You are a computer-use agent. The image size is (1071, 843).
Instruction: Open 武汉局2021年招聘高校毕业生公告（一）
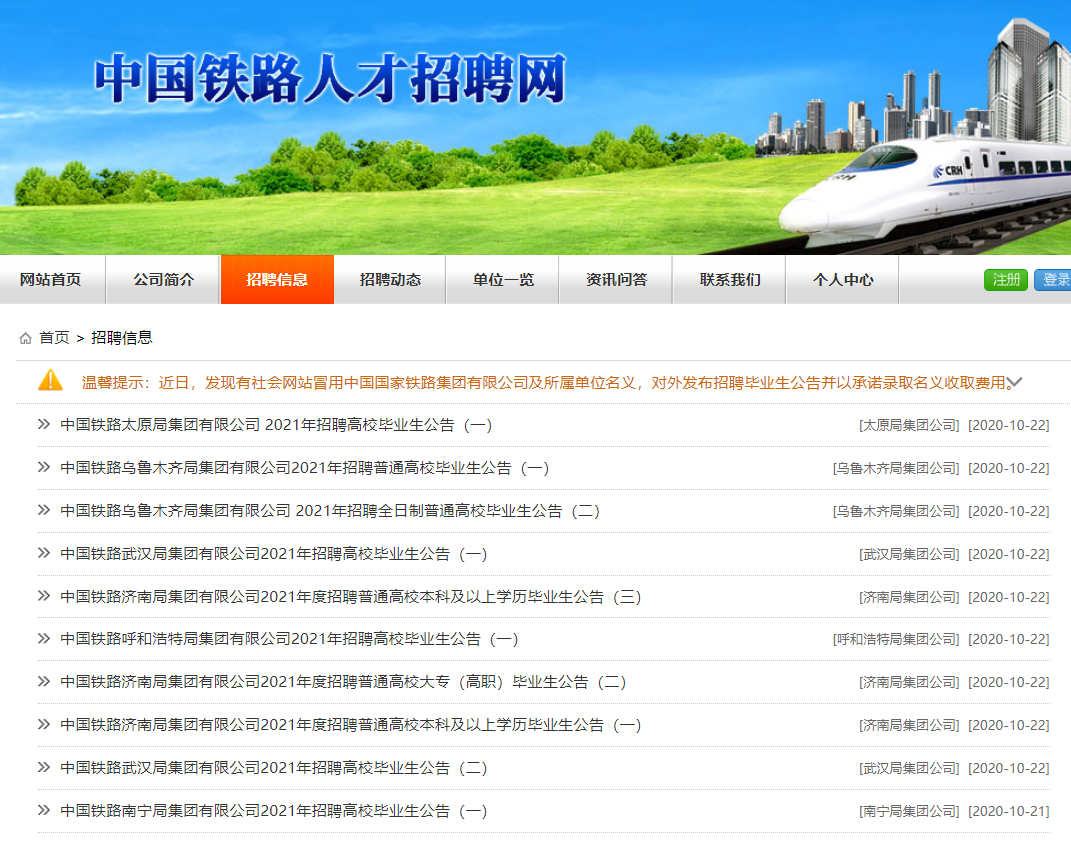274,554
